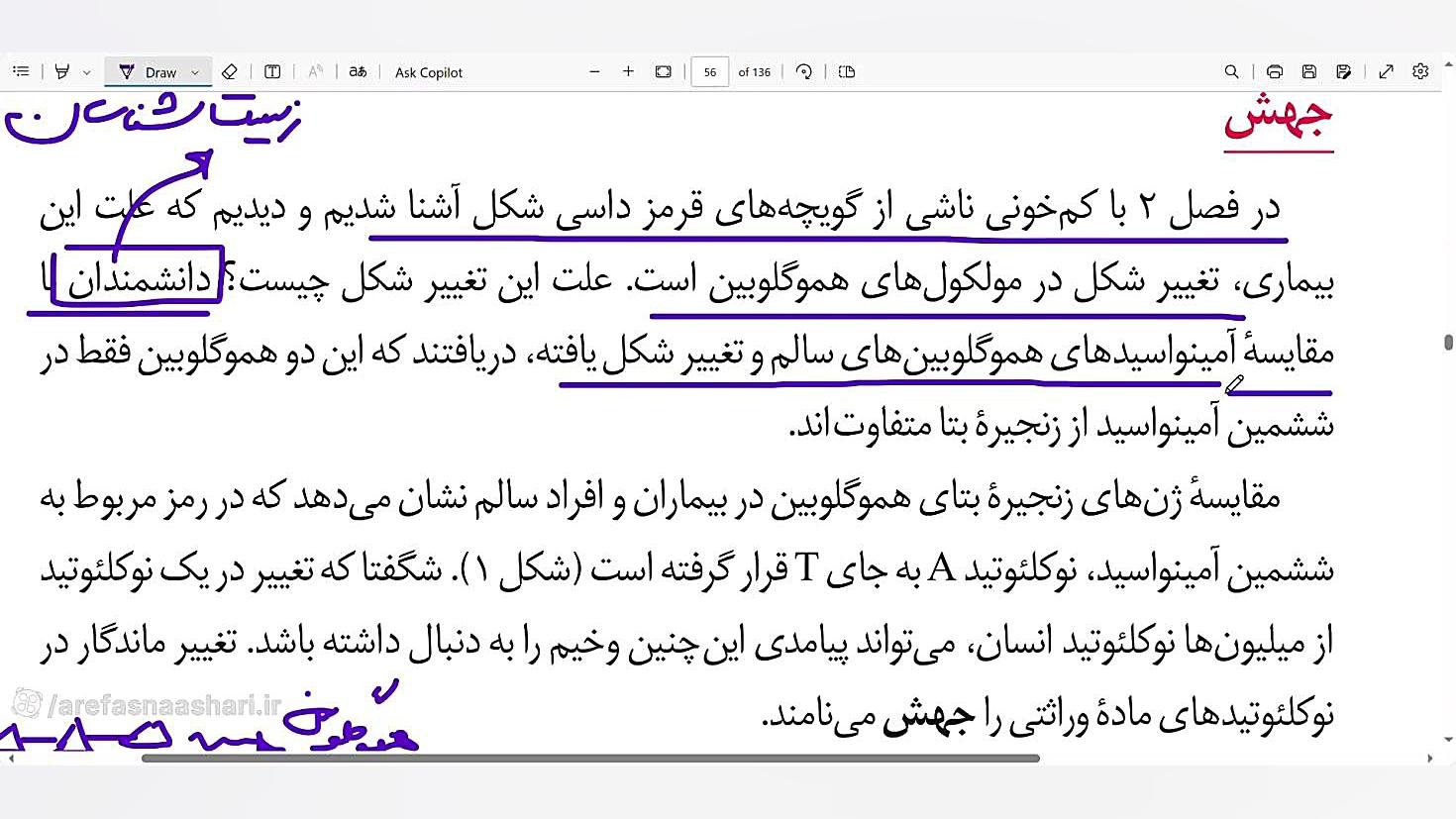
Task: Click the horizontal scrollbar right arrow
Action: tap(1429, 759)
